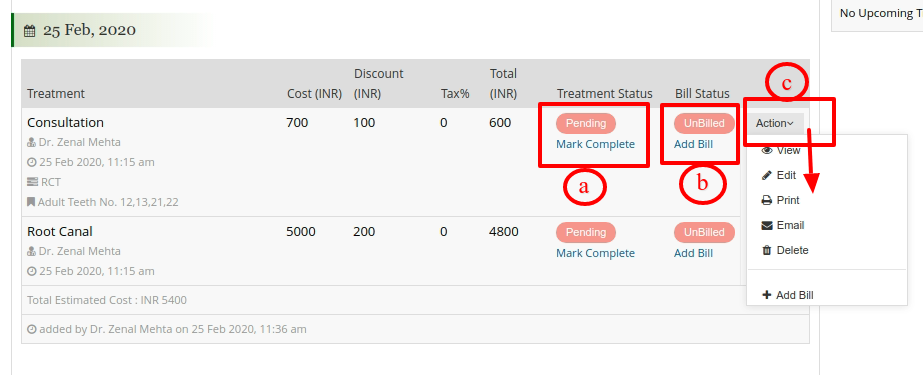Click the UnBilled badge for Root Canal
923x375 pixels.
tap(704, 233)
